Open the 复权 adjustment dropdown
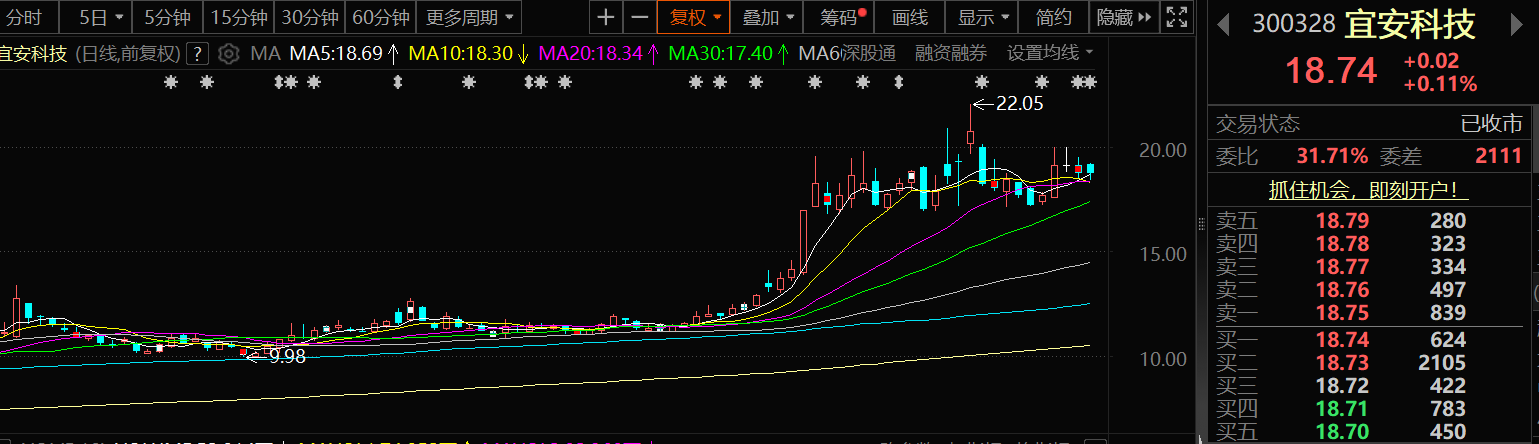The width and height of the screenshot is (1539, 444). pyautogui.click(x=694, y=17)
